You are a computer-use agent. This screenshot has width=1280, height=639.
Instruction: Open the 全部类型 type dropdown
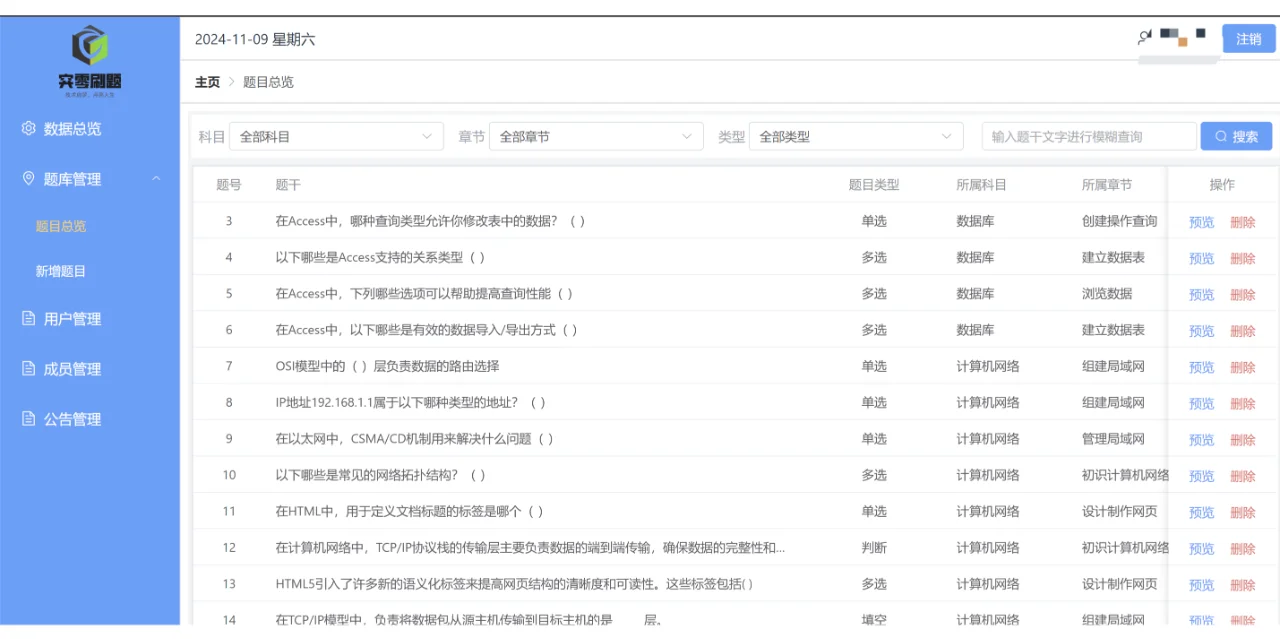tap(855, 136)
